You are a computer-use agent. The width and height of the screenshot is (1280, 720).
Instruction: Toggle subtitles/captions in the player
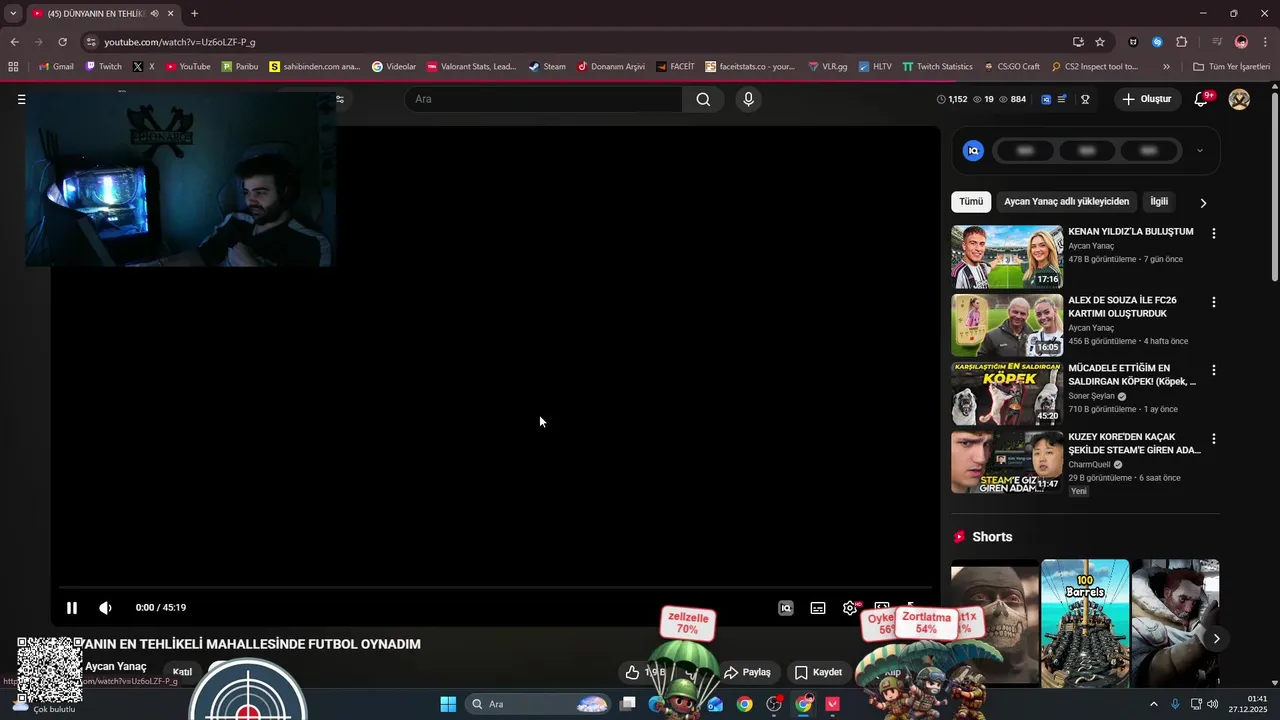(818, 608)
